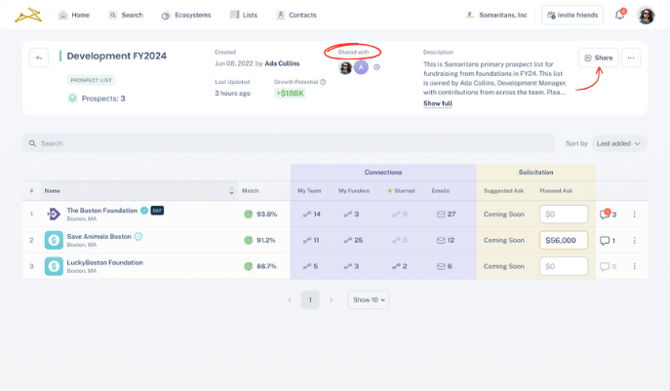Click the yellow app logo
The width and height of the screenshot is (670, 391).
tap(28, 15)
